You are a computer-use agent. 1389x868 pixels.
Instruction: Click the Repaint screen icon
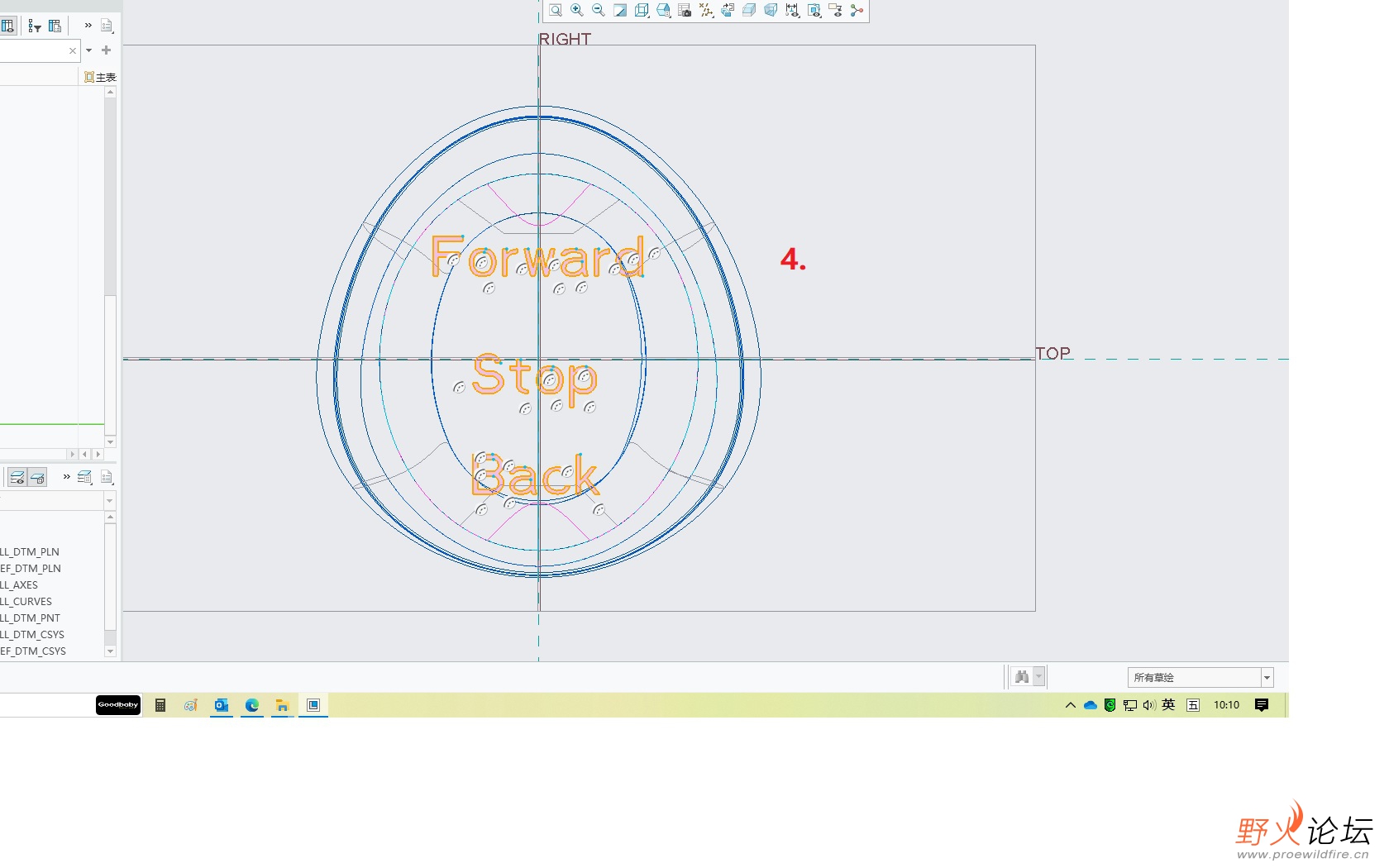tap(620, 10)
